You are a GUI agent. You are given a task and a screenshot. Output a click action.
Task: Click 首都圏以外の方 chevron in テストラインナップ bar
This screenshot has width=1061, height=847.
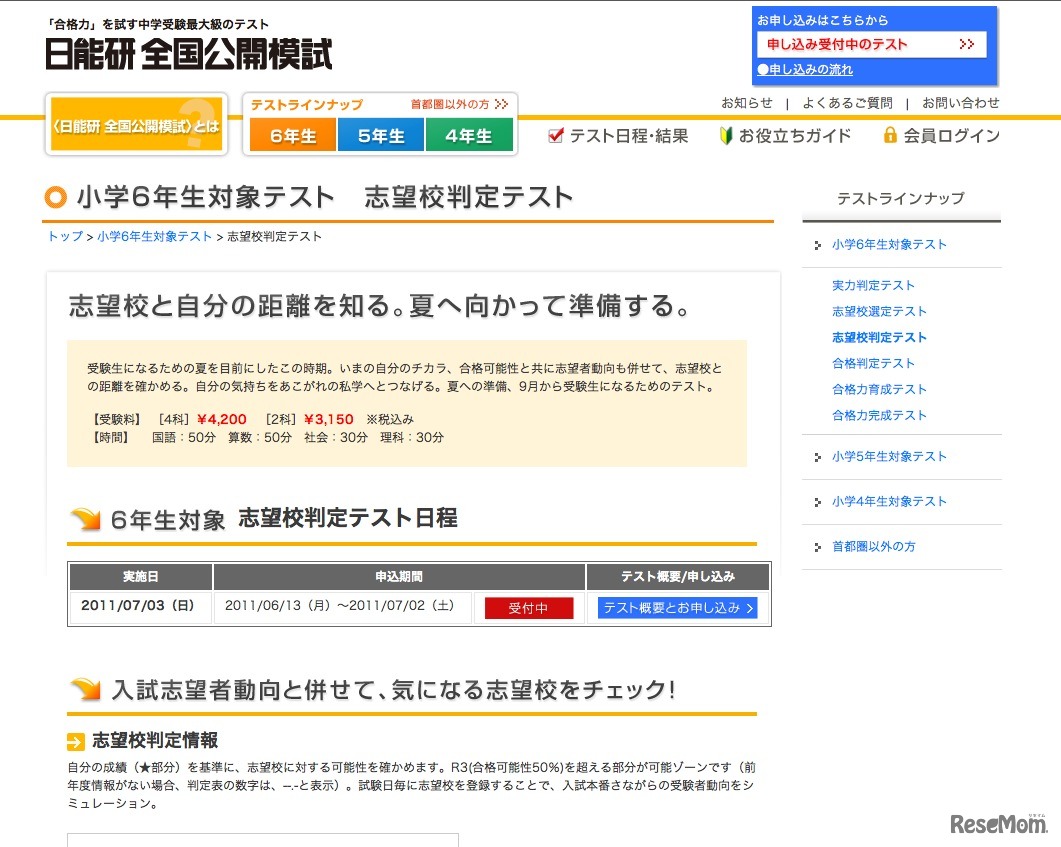[x=500, y=102]
